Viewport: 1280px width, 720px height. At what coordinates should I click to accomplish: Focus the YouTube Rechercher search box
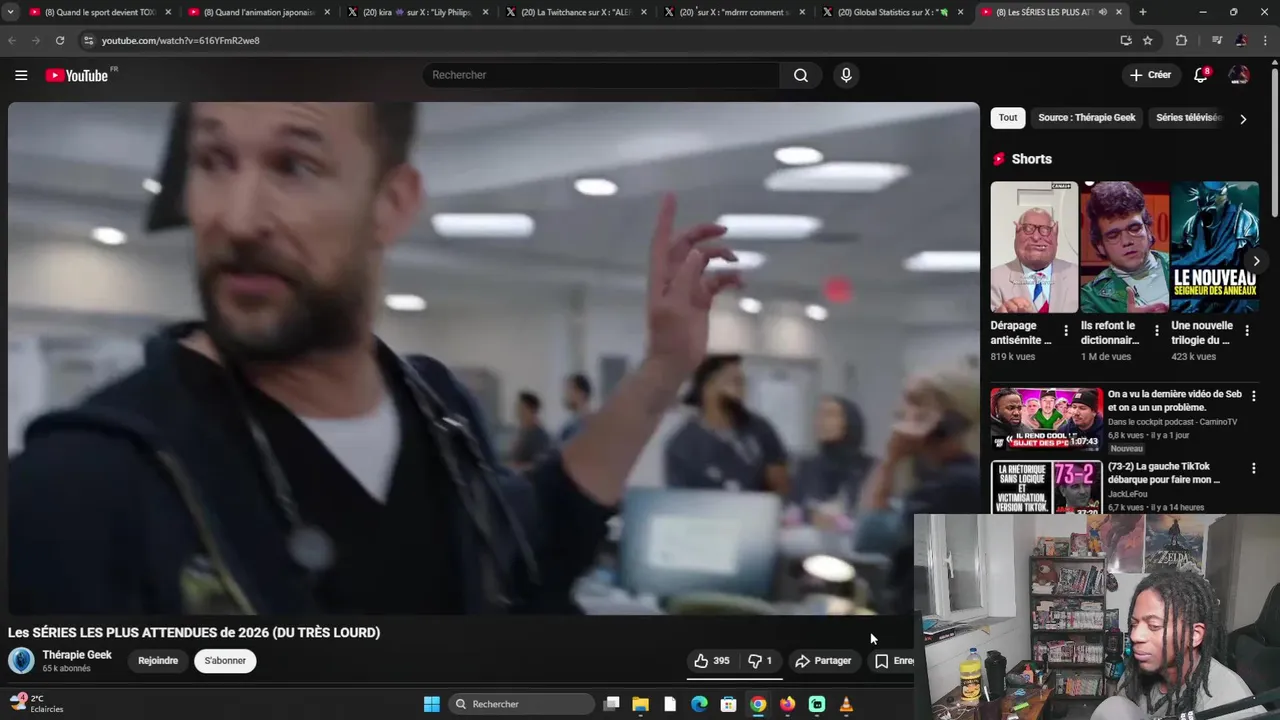601,75
